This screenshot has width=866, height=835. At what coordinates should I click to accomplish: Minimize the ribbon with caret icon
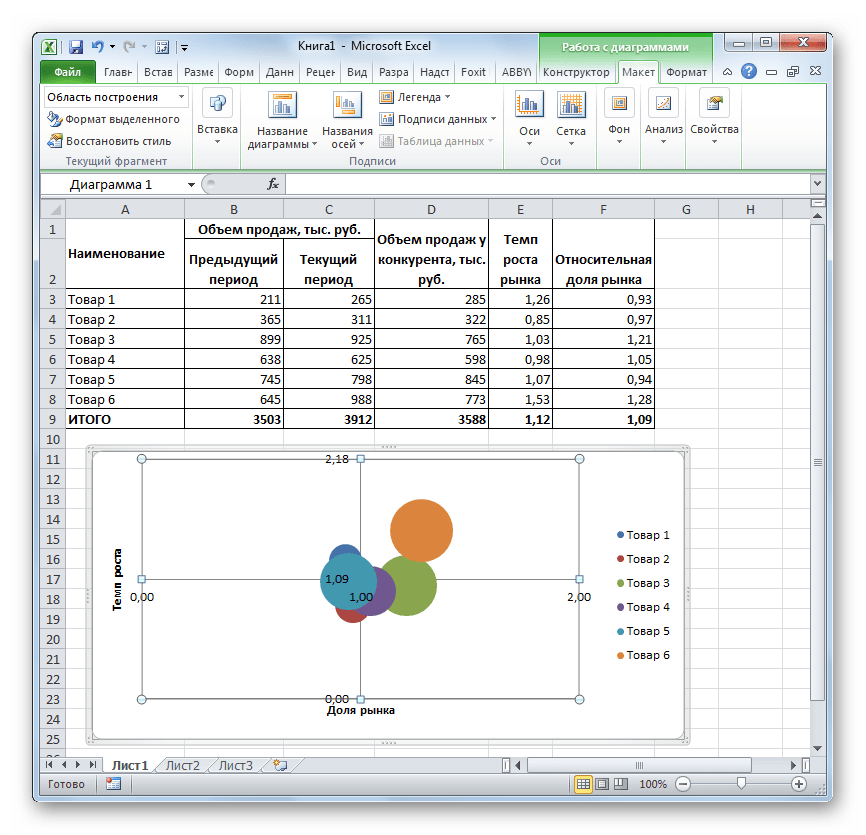[727, 71]
